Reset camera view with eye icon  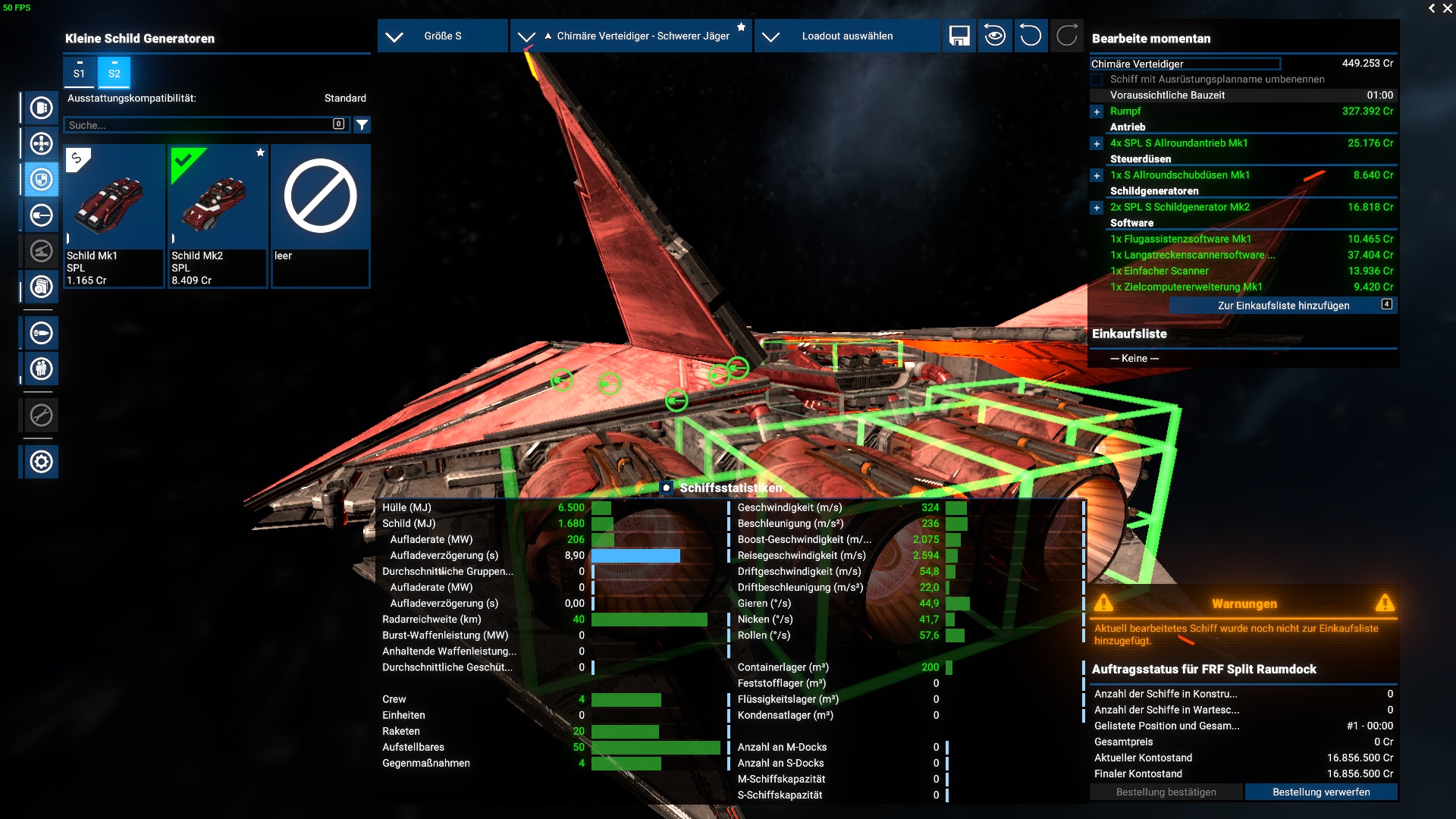[995, 36]
